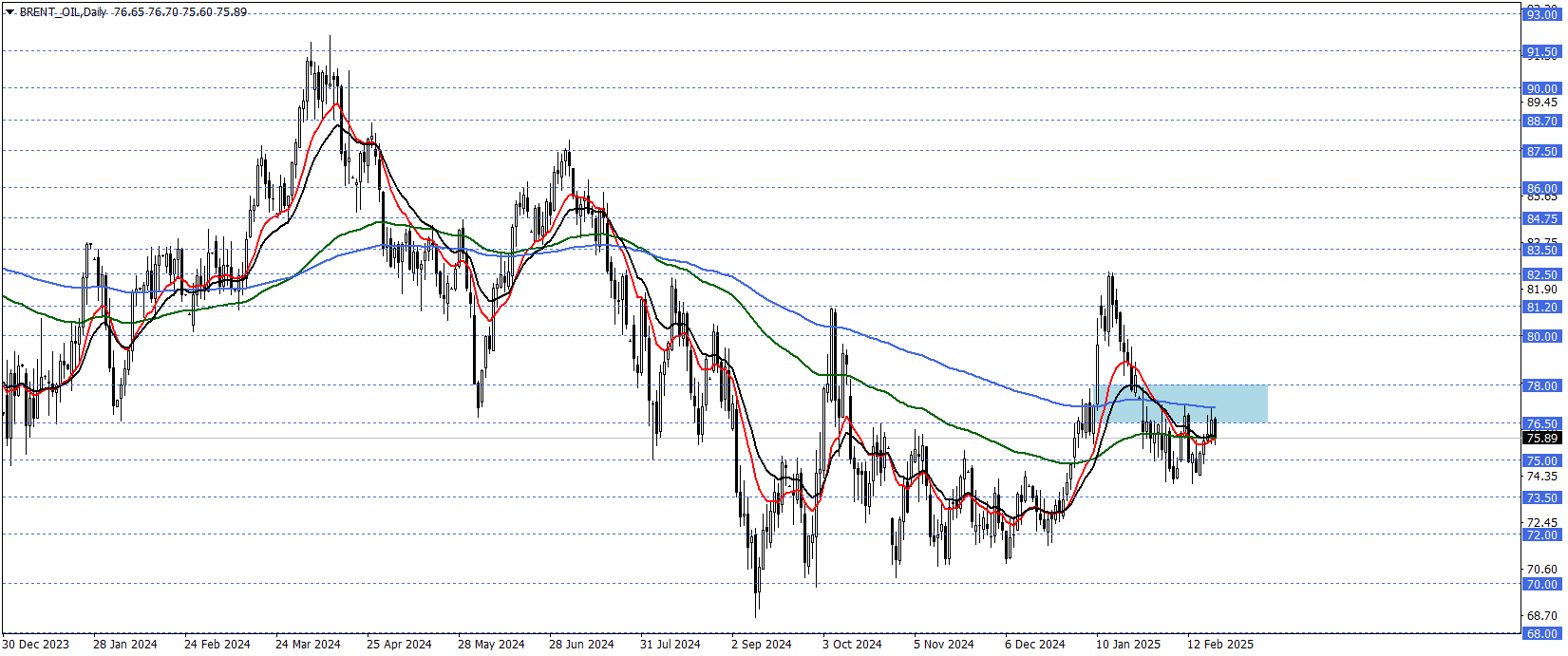The width and height of the screenshot is (1568, 656).
Task: Click the 91.50 price level label
Action: (1542, 52)
